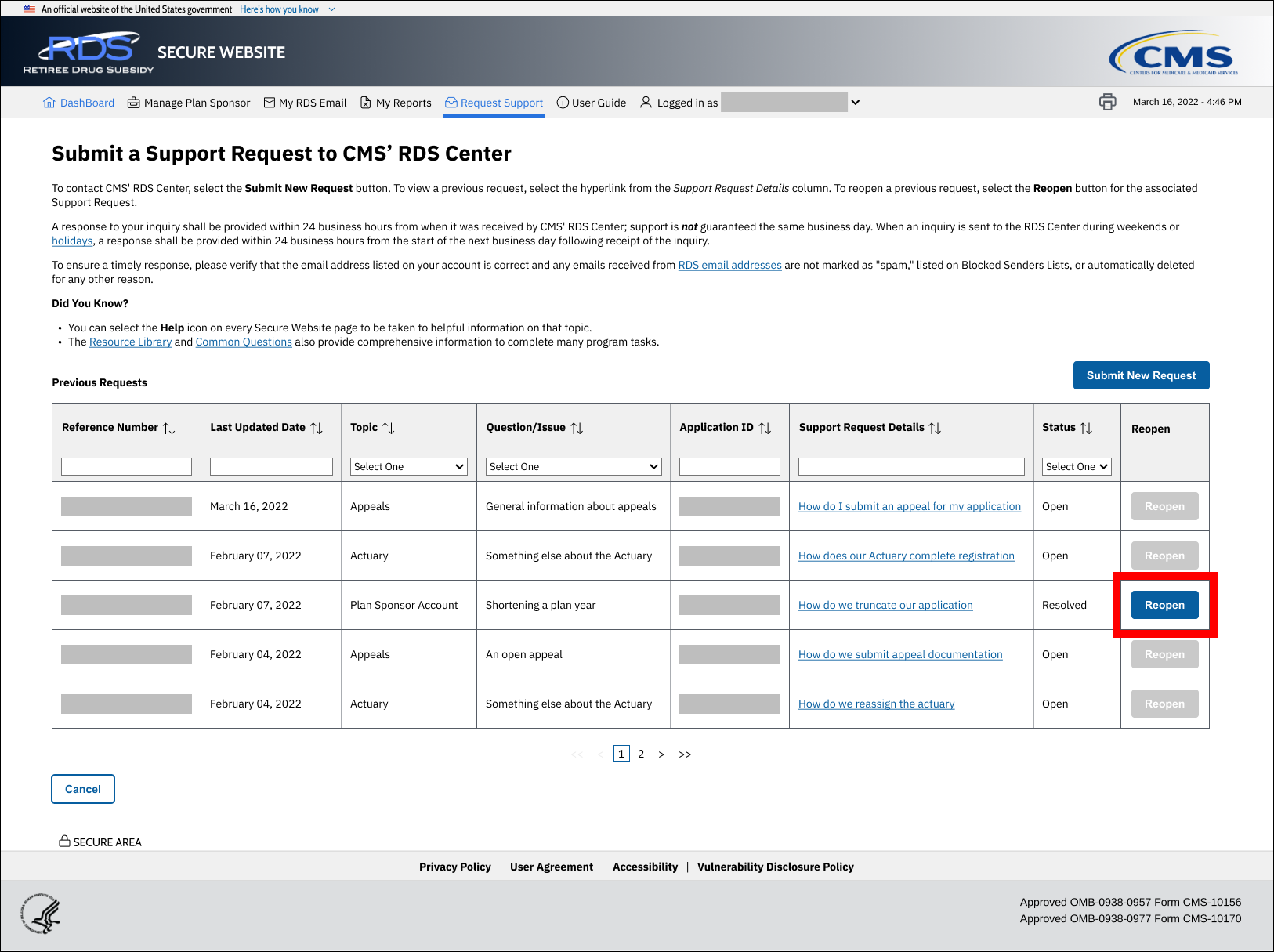Sort by Question/Issue column arrows
Viewport: 1274px width, 952px height.
[x=577, y=428]
